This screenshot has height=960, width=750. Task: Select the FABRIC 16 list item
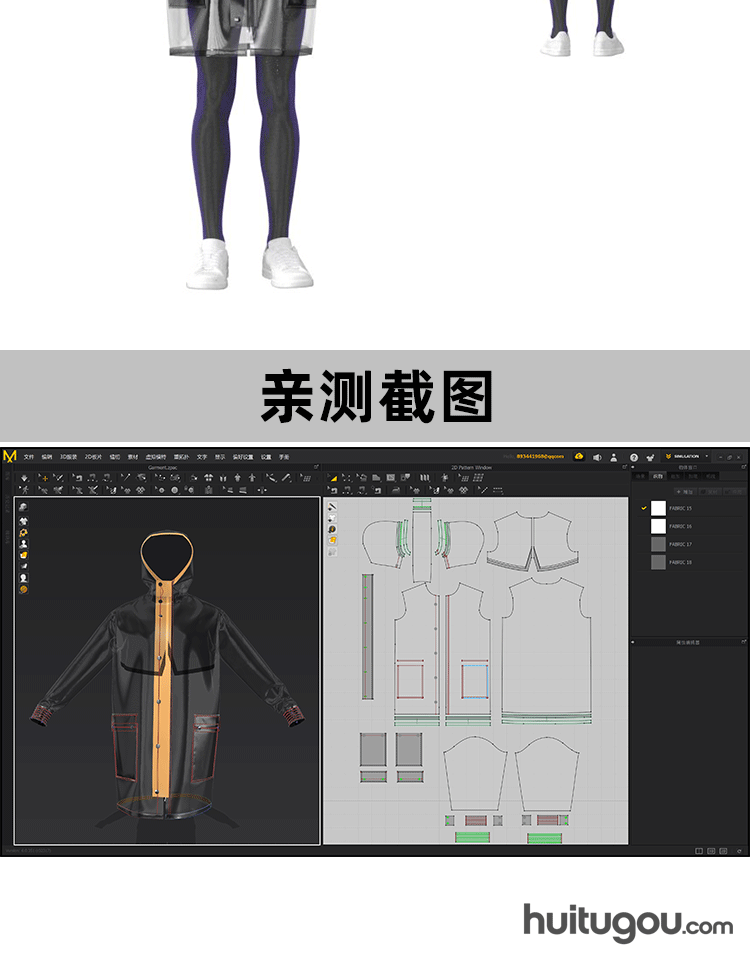click(681, 526)
